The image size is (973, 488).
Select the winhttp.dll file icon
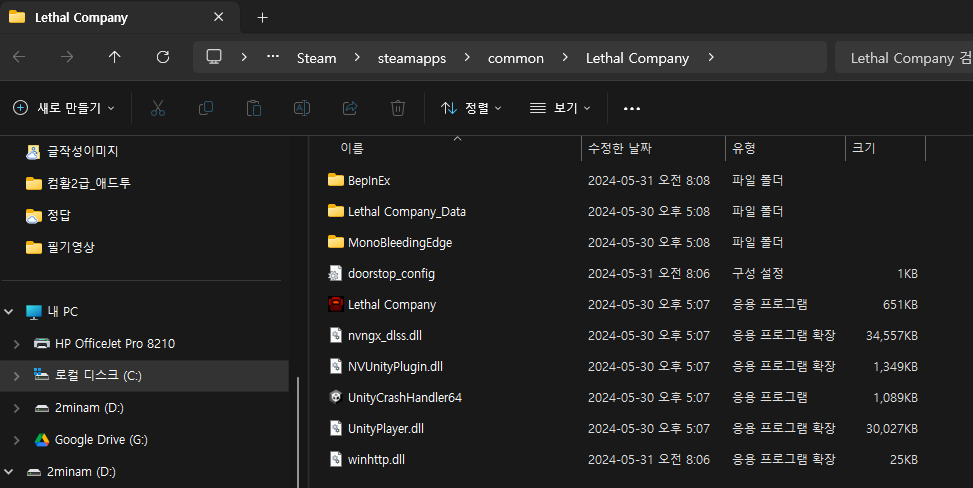point(336,459)
